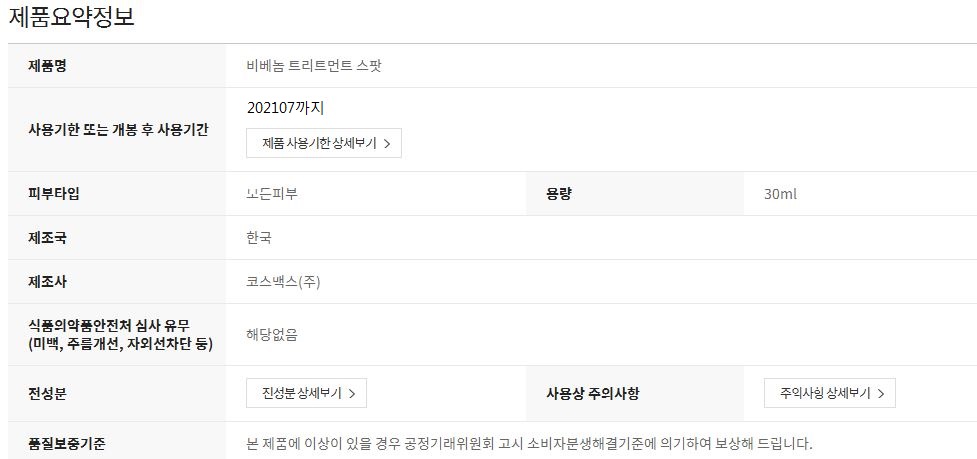
Task: Click the 품질보증기준 row label
Action: (x=67, y=442)
